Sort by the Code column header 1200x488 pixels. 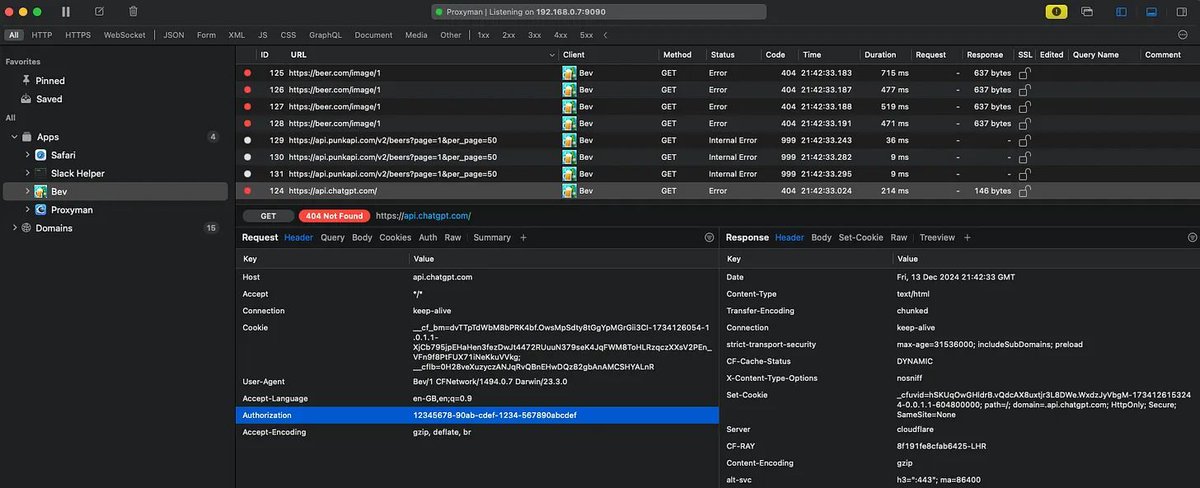point(776,55)
